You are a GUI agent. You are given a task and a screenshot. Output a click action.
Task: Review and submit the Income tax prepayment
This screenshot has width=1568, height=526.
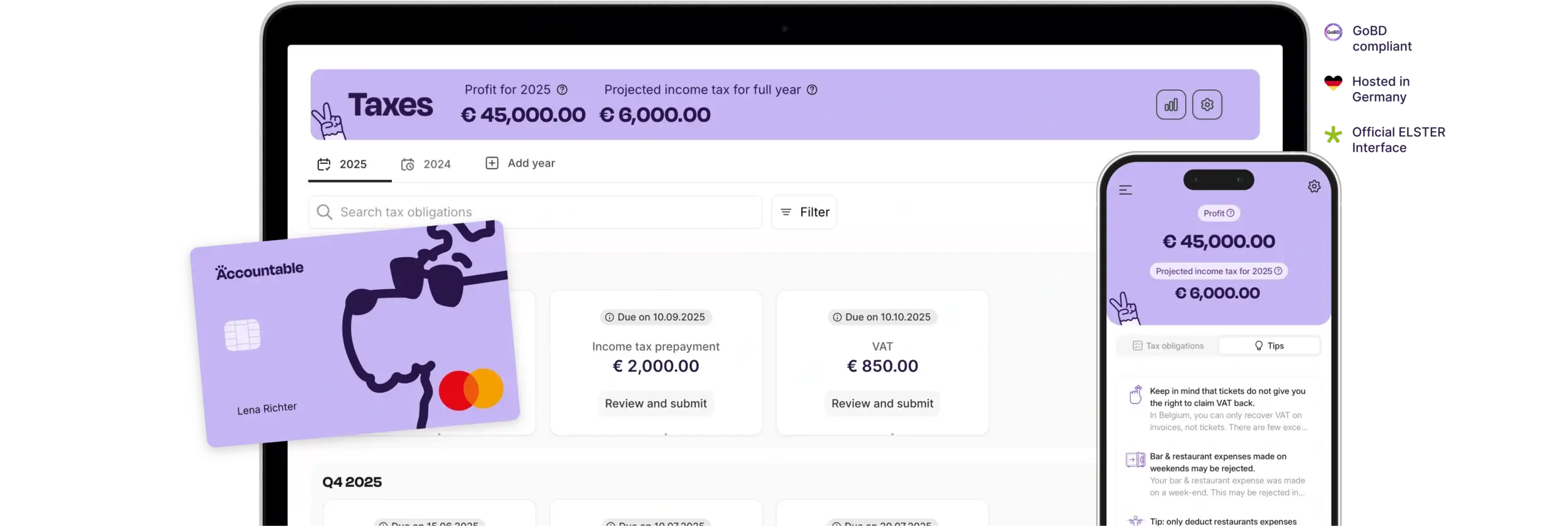[655, 404]
